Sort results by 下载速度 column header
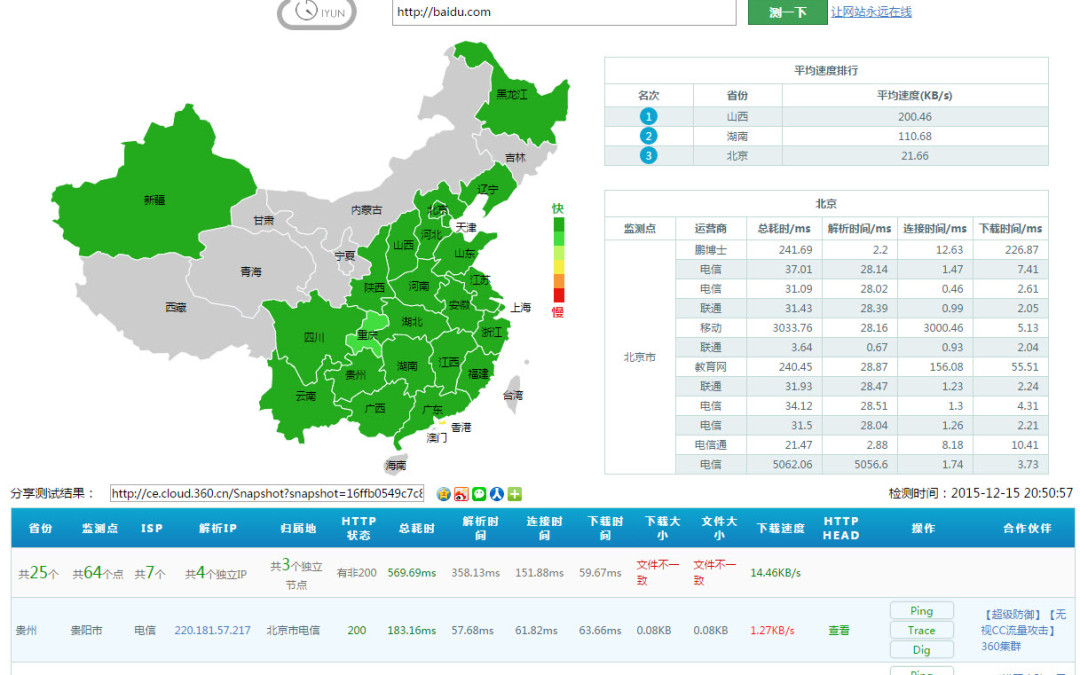The width and height of the screenshot is (1080, 675). (780, 528)
